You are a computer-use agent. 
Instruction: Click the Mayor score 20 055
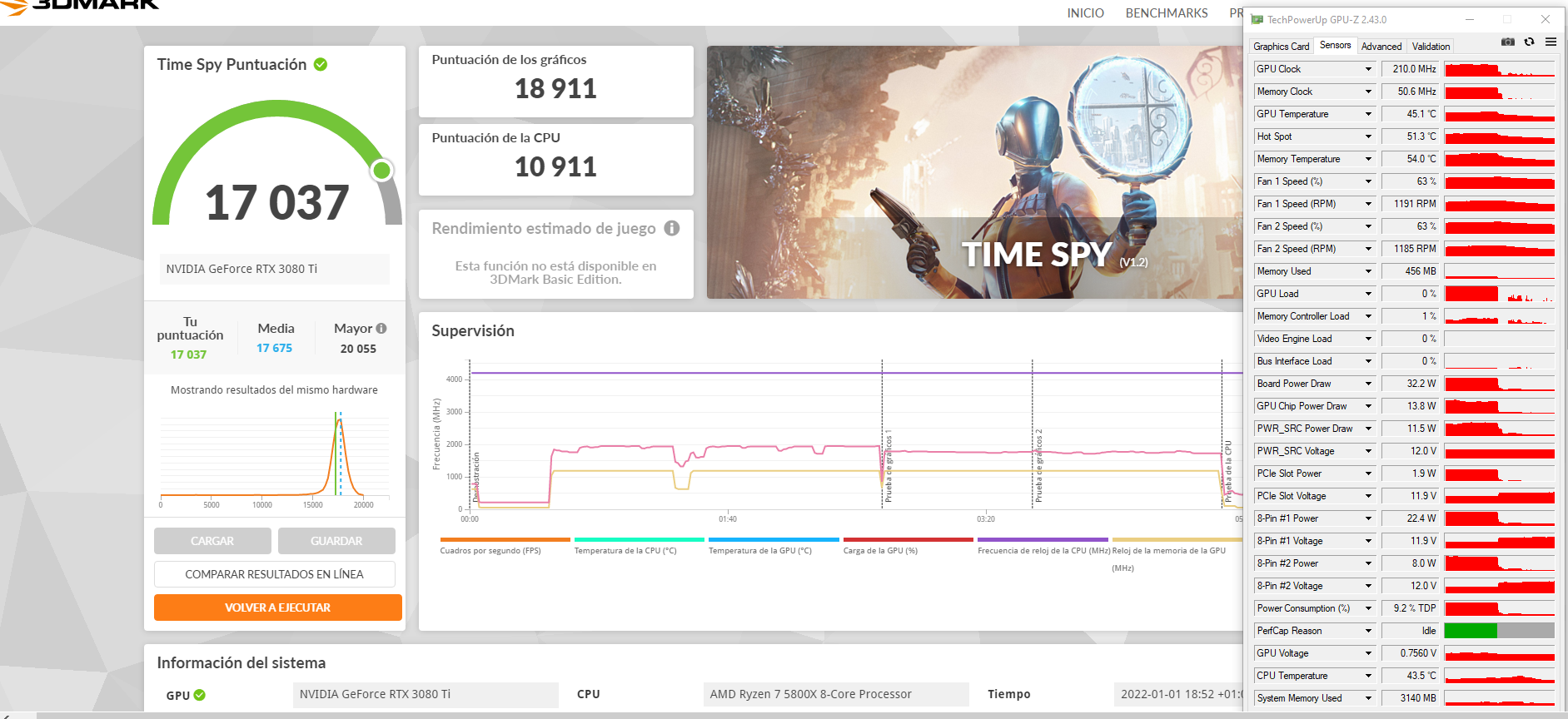click(358, 349)
